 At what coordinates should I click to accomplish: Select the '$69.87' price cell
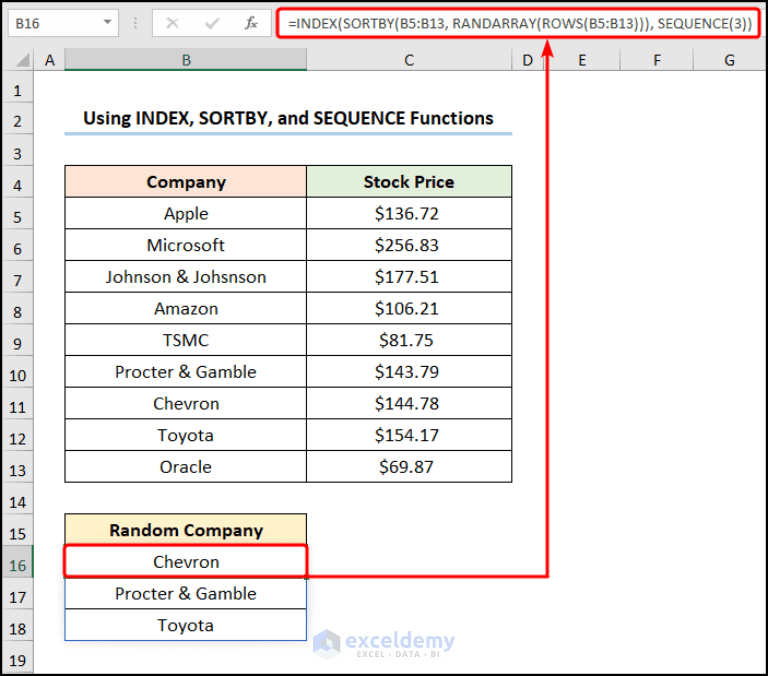[409, 467]
